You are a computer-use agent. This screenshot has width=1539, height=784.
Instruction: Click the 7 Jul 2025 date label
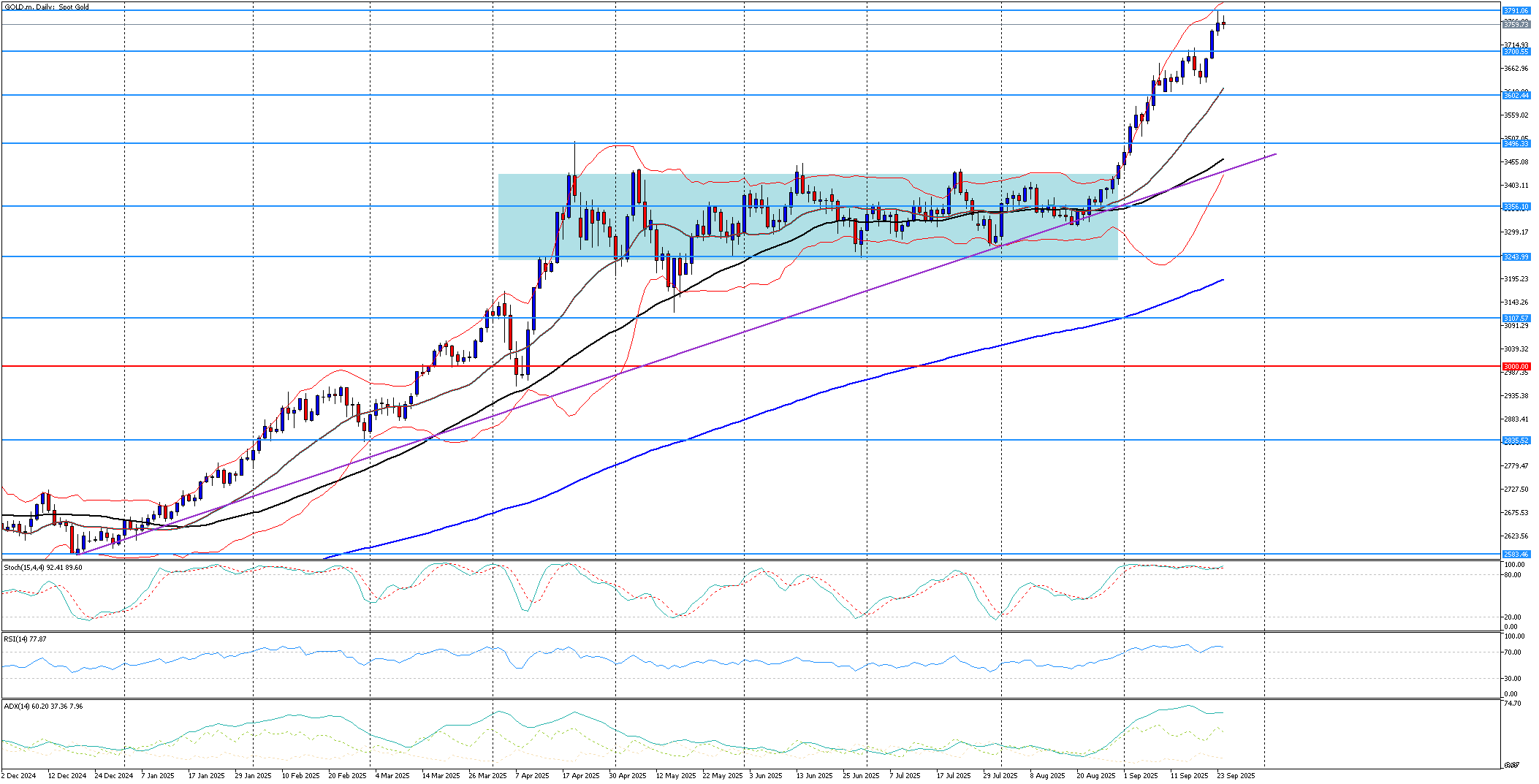coord(905,775)
